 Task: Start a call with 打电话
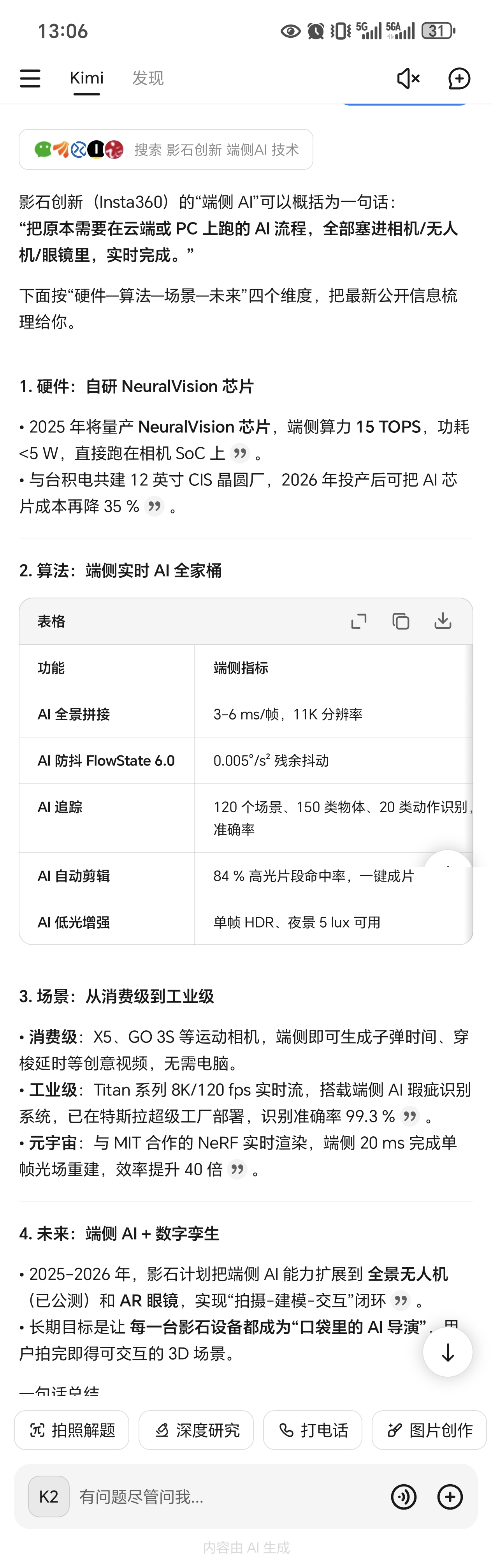click(x=313, y=1430)
